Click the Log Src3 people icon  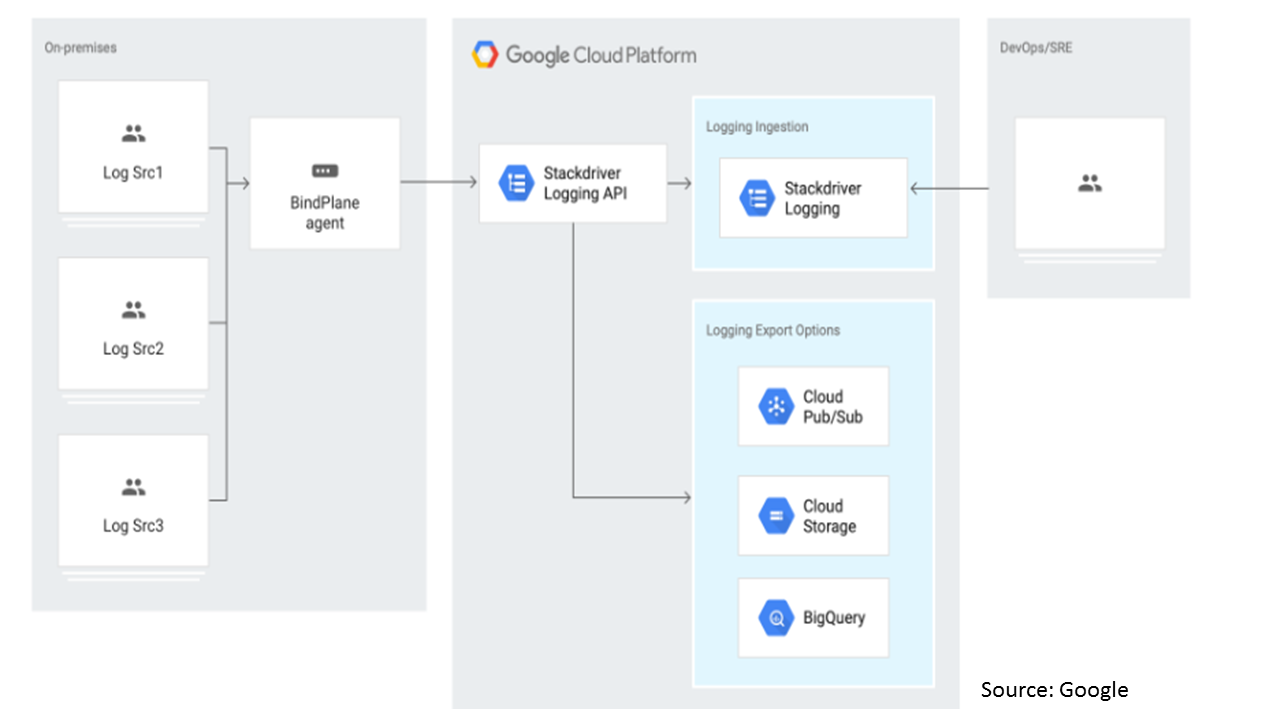click(133, 487)
